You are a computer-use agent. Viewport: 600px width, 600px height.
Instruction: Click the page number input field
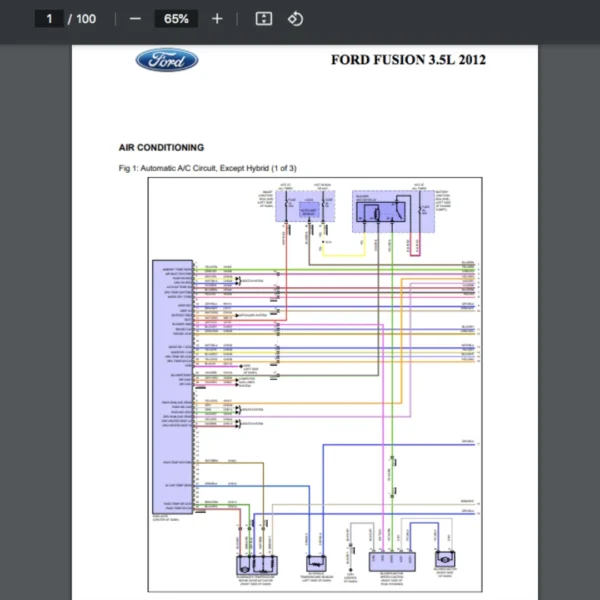coord(49,19)
